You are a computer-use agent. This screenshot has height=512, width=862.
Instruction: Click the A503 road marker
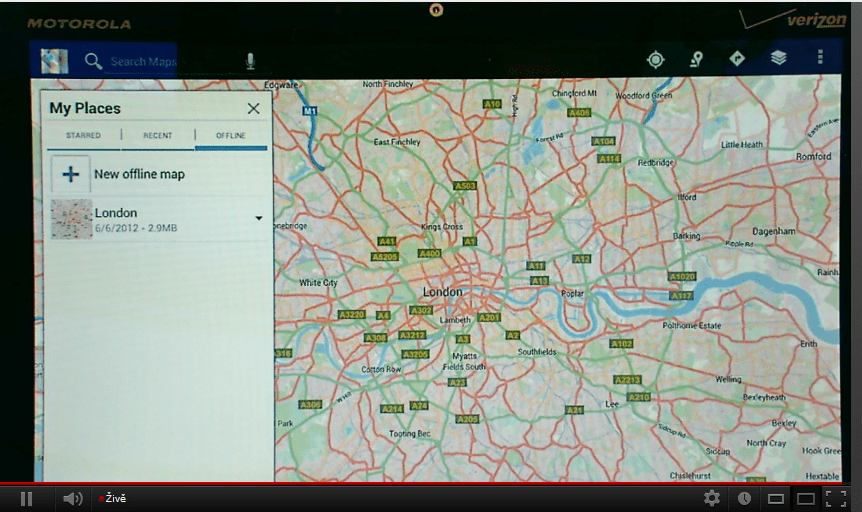pyautogui.click(x=465, y=186)
